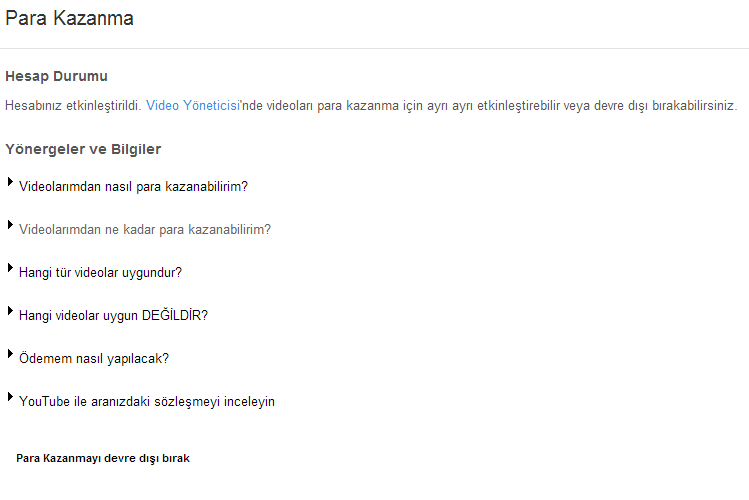Click the 'Yönergeler ve Bilgiler' heading
749x500 pixels.
click(83, 149)
